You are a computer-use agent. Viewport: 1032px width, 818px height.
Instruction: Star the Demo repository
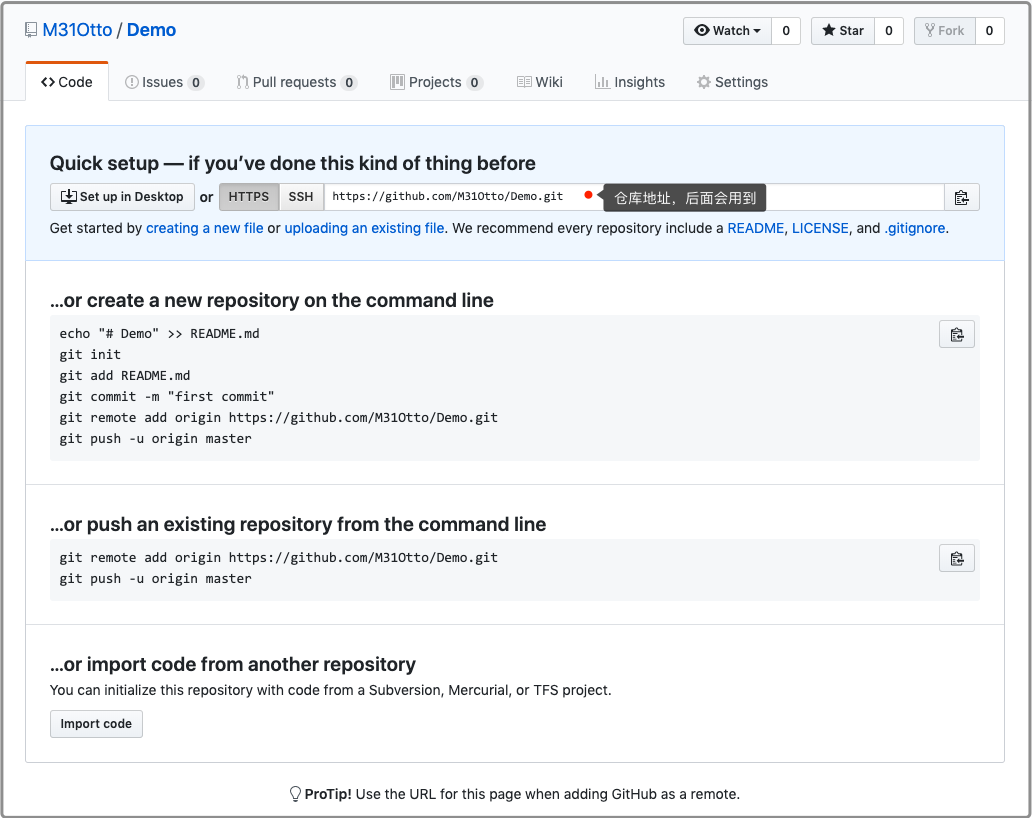coord(842,31)
